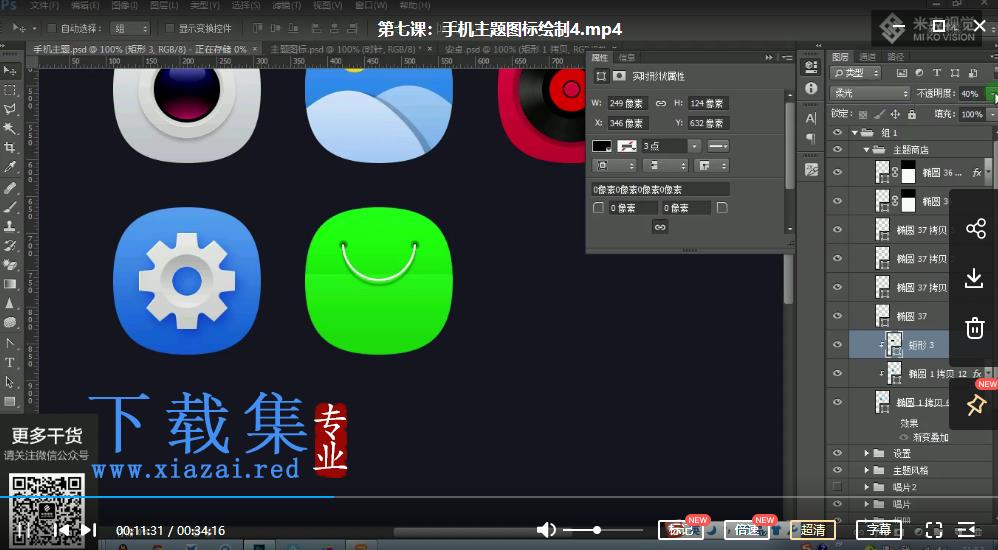
Task: Click the adjustment layer filter icon
Action: pyautogui.click(x=919, y=73)
